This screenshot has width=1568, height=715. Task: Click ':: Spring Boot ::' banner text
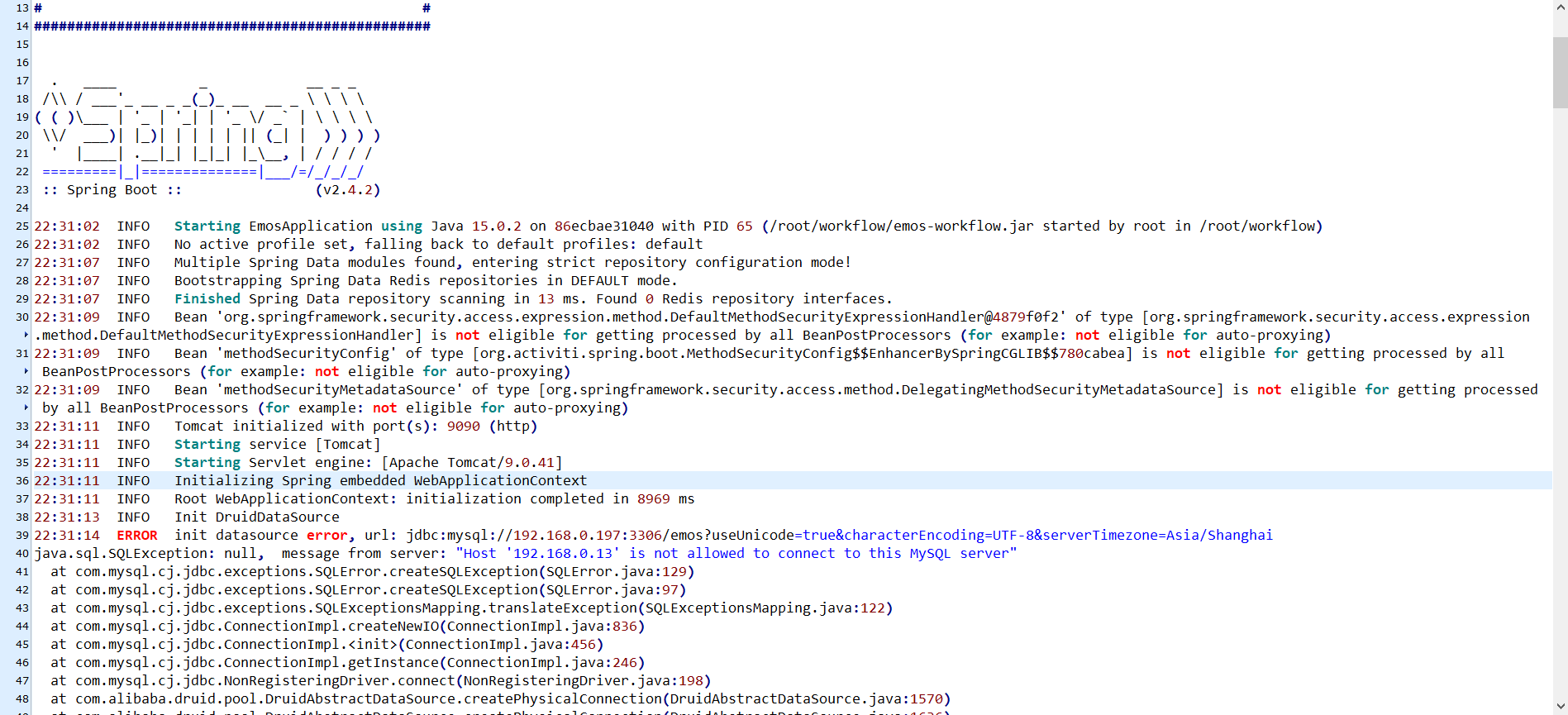pos(112,190)
